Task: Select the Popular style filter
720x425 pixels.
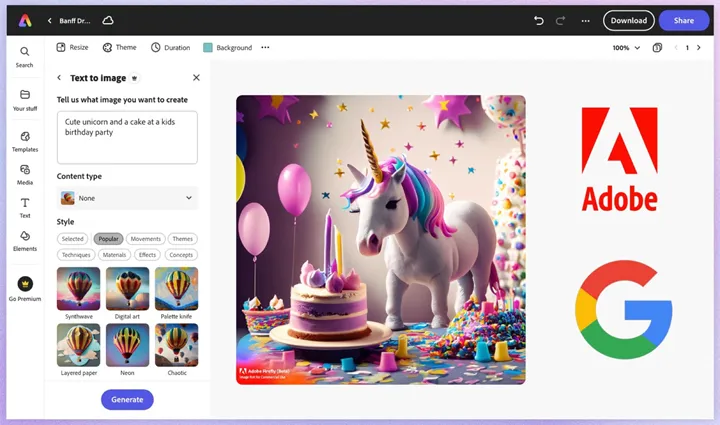Action: tap(107, 239)
